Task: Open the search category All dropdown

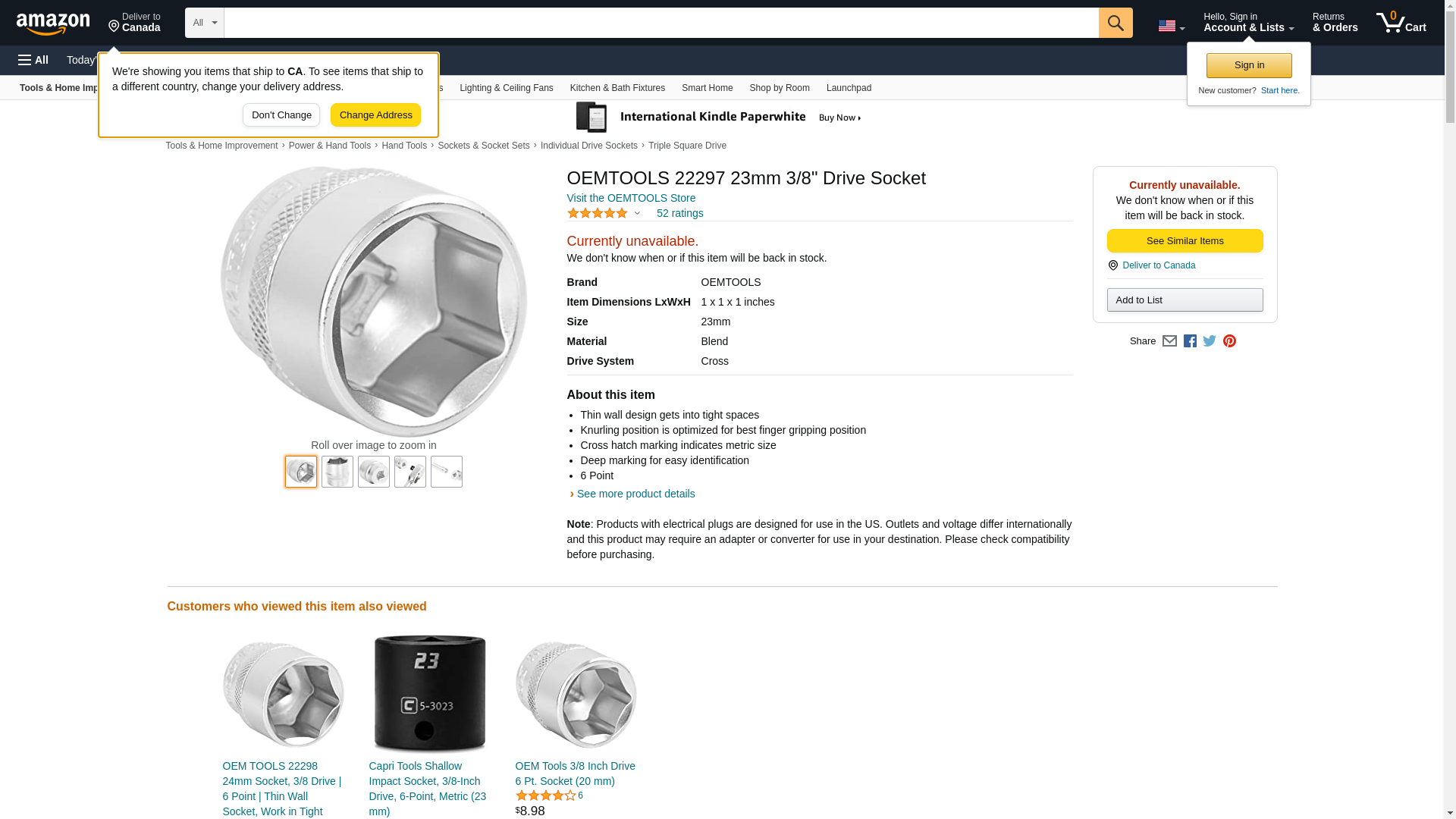Action: (x=204, y=23)
